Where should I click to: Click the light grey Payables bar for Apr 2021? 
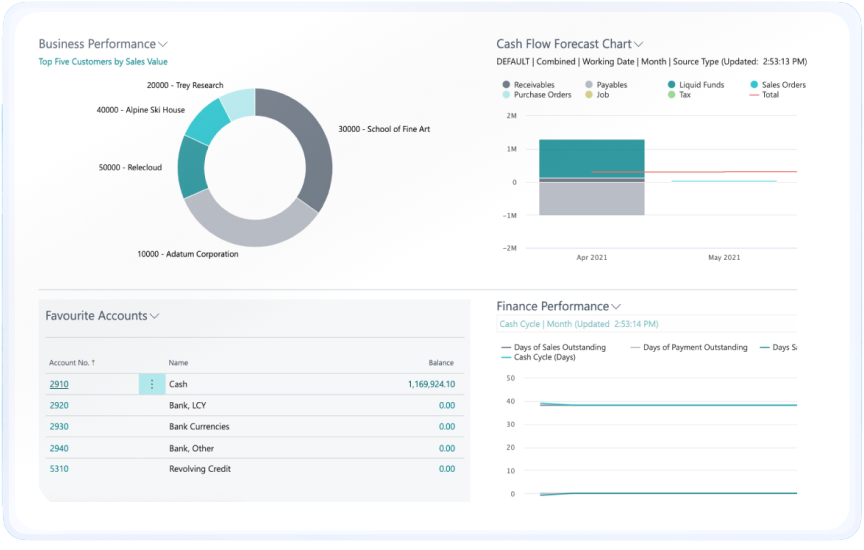[x=592, y=198]
